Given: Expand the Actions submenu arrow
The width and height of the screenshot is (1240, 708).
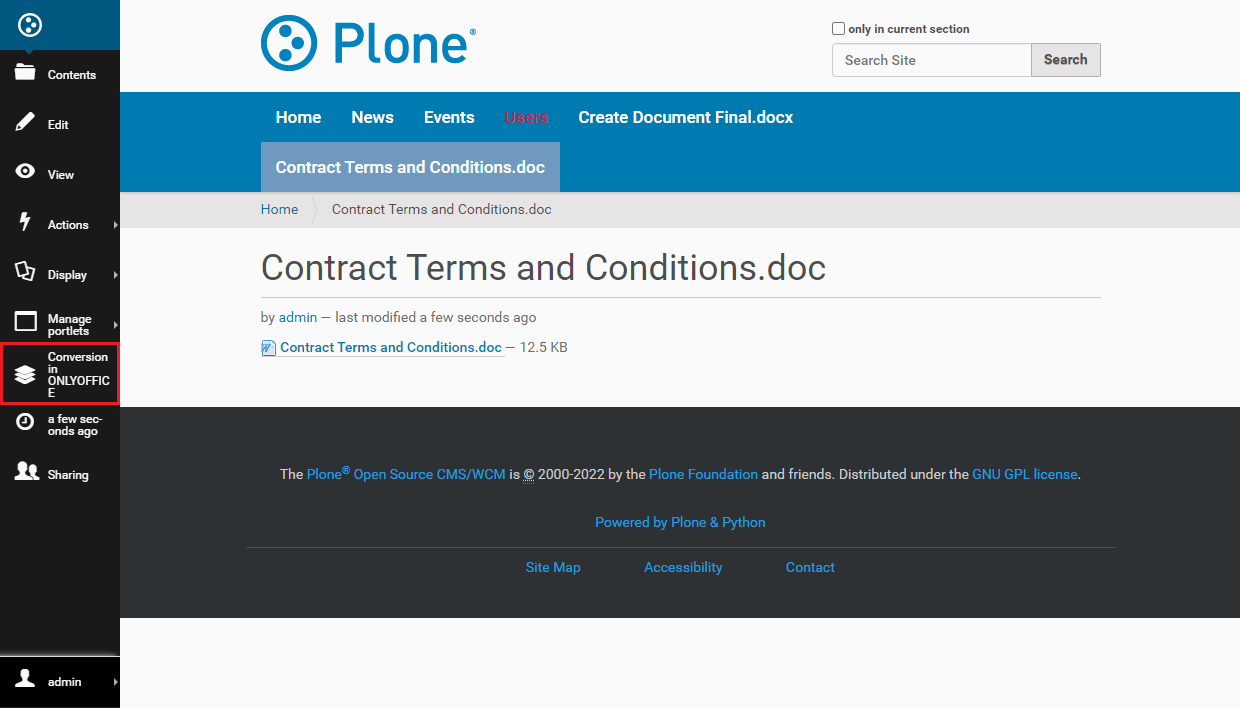Looking at the screenshot, I should (115, 225).
